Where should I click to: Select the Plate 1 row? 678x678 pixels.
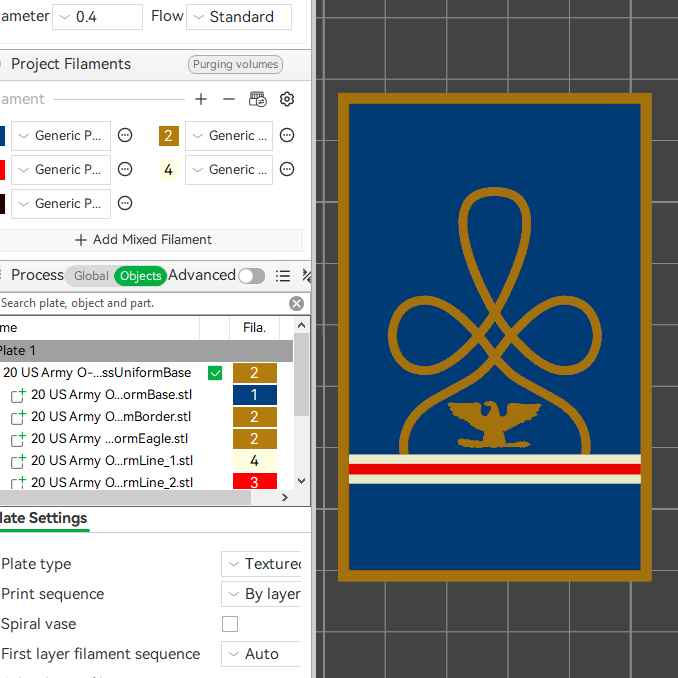[x=146, y=351]
